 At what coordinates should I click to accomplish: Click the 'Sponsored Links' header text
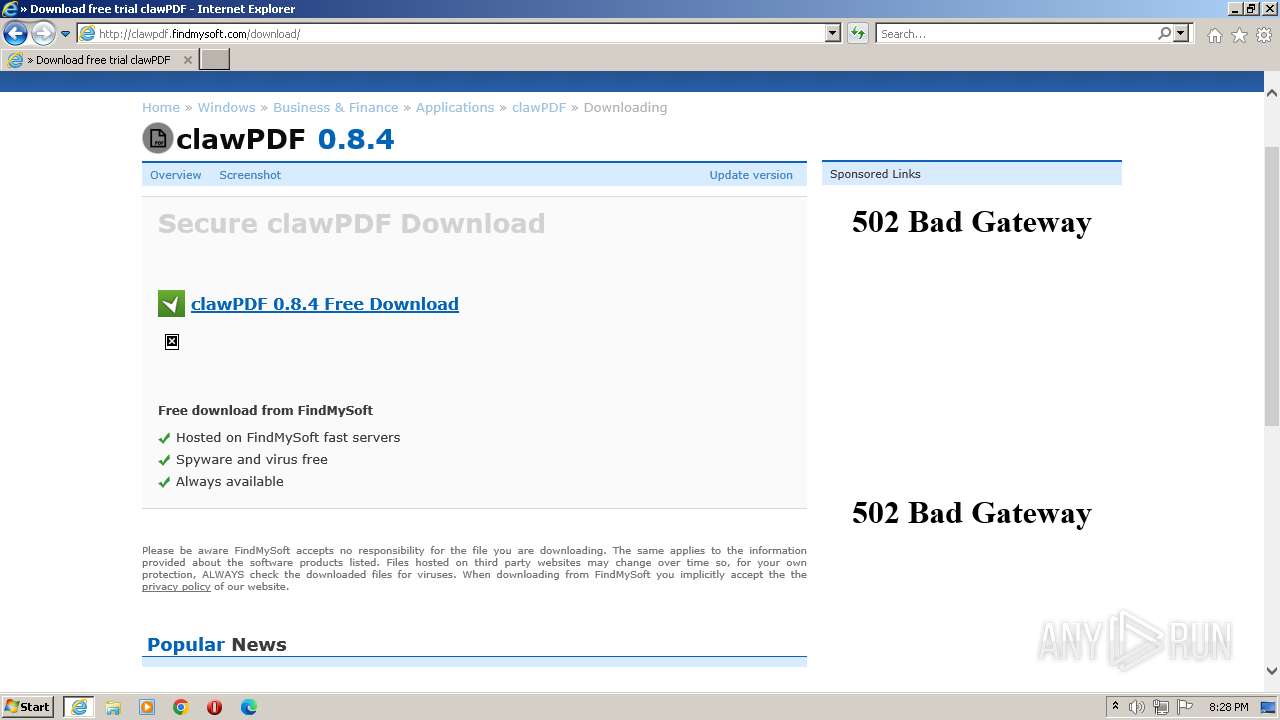coord(875,174)
